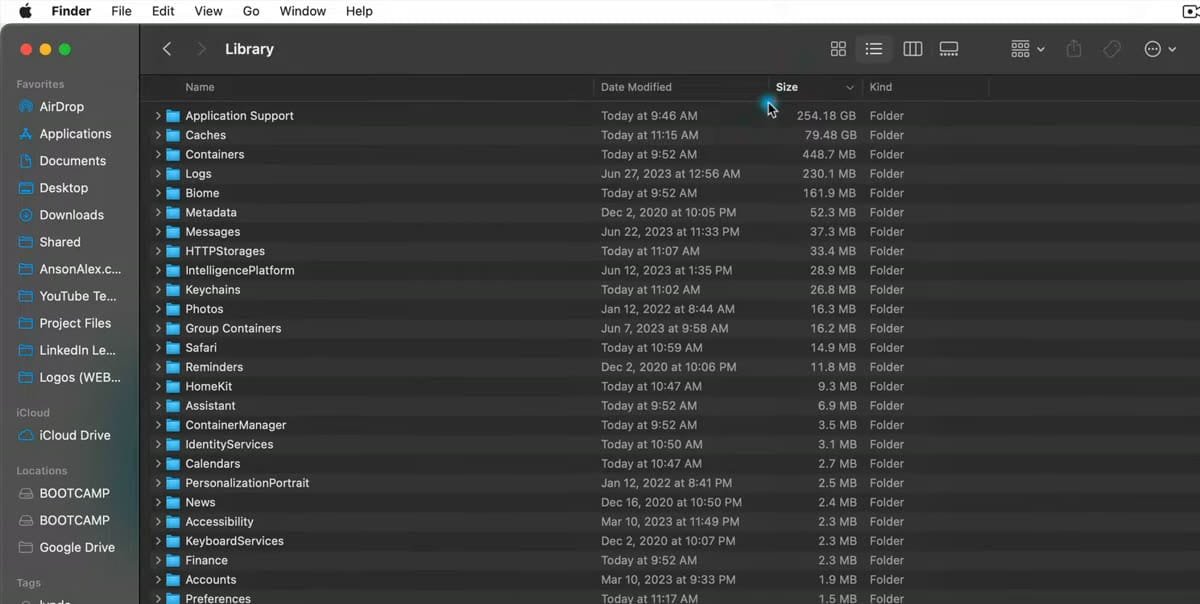Image resolution: width=1200 pixels, height=604 pixels.
Task: Open Google Drive in the sidebar
Action: pyautogui.click(x=65, y=547)
